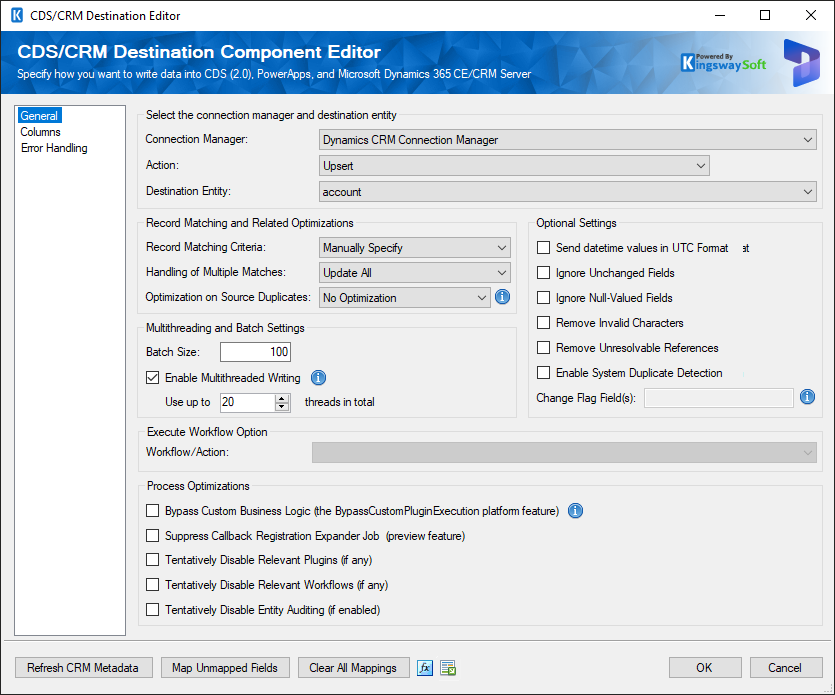Click the K app icon in the title bar
Screen dimensions: 835x695
[x=17, y=15]
